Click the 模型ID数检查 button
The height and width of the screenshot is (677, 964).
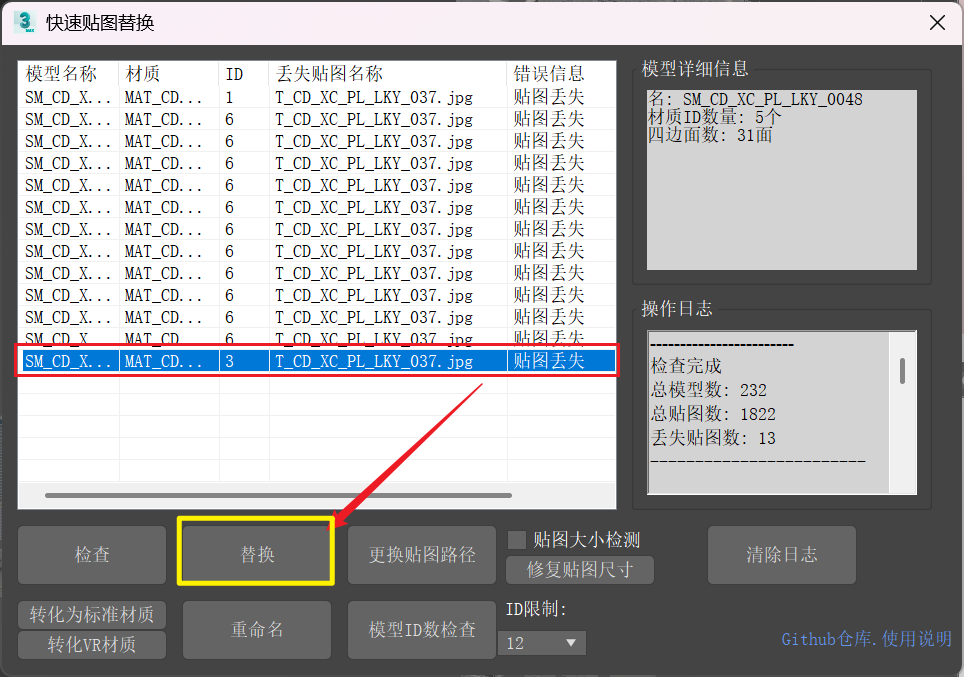coord(422,630)
